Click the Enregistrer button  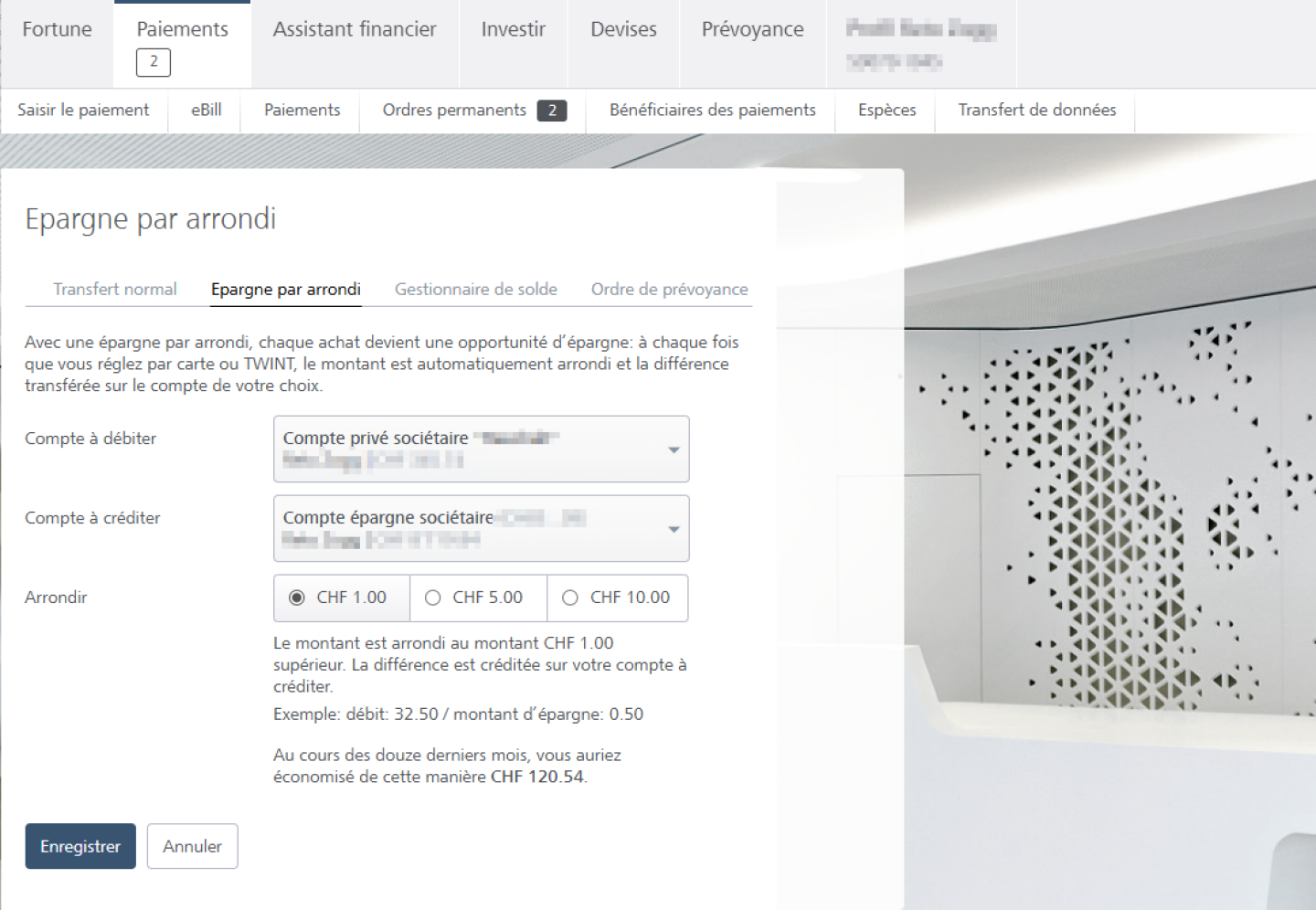click(x=80, y=846)
